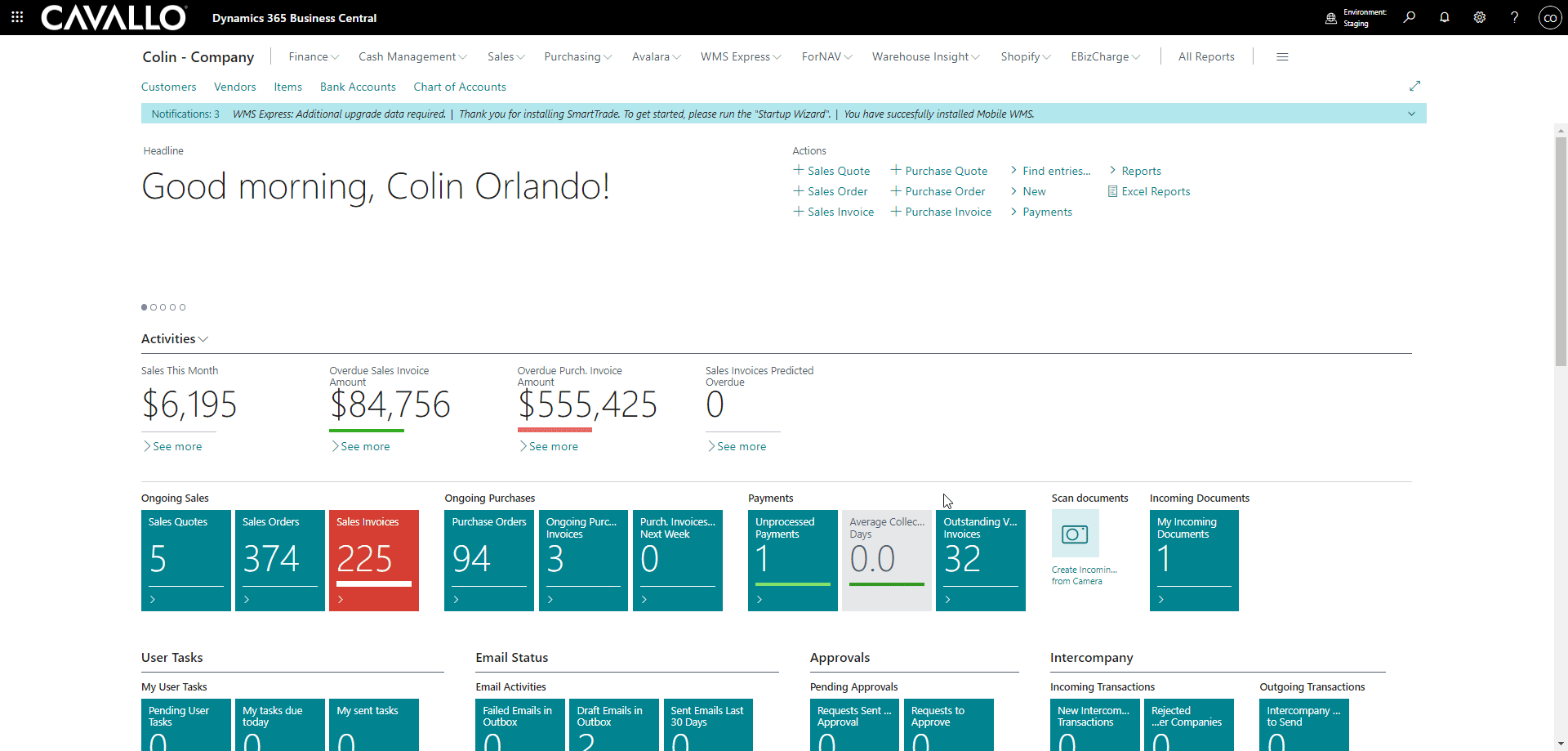Open the red Sales Invoices tile
Screen dimensions: 1568x751
pyautogui.click(x=373, y=560)
